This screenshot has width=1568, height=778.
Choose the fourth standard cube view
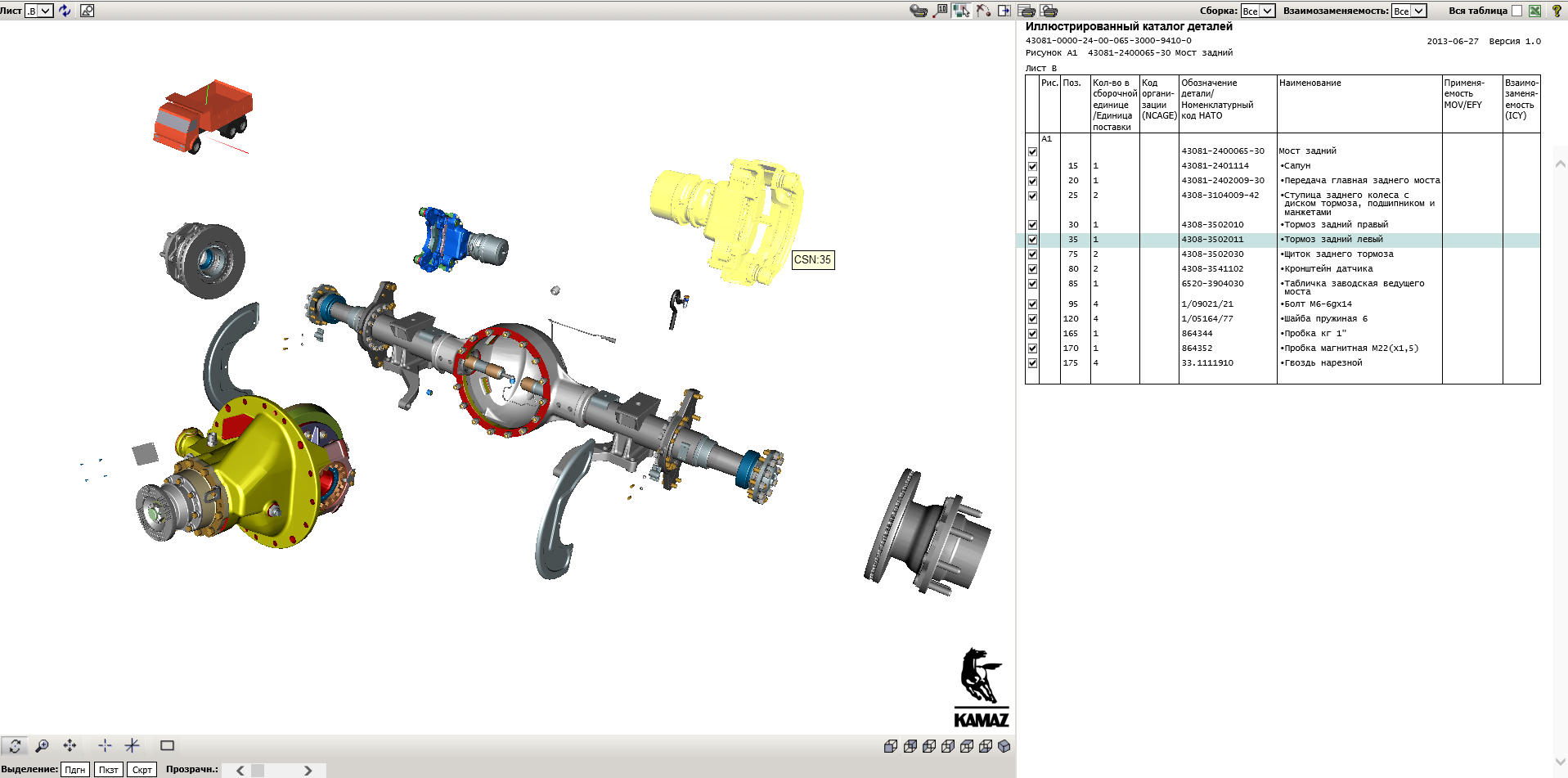pos(948,746)
